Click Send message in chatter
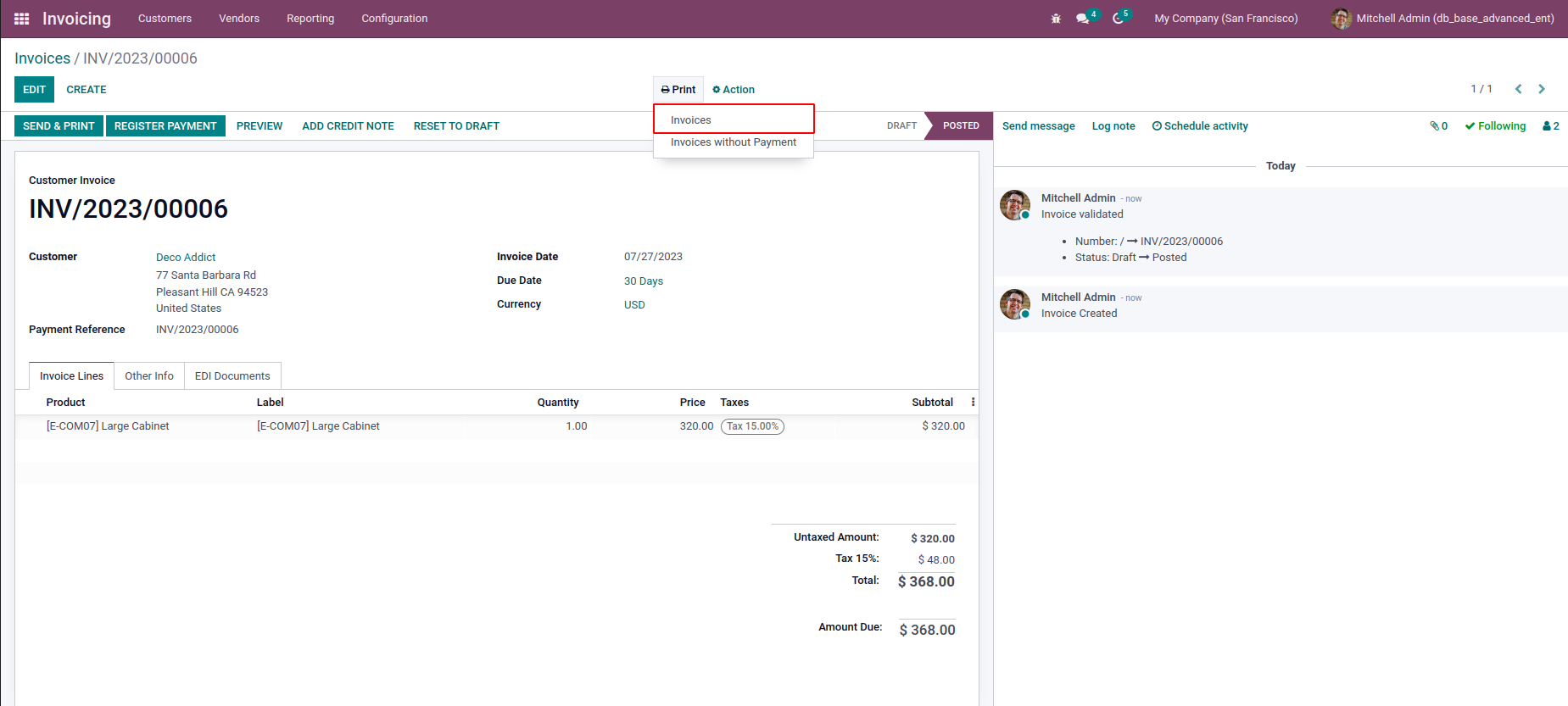Viewport: 1568px width, 706px height. [1038, 126]
